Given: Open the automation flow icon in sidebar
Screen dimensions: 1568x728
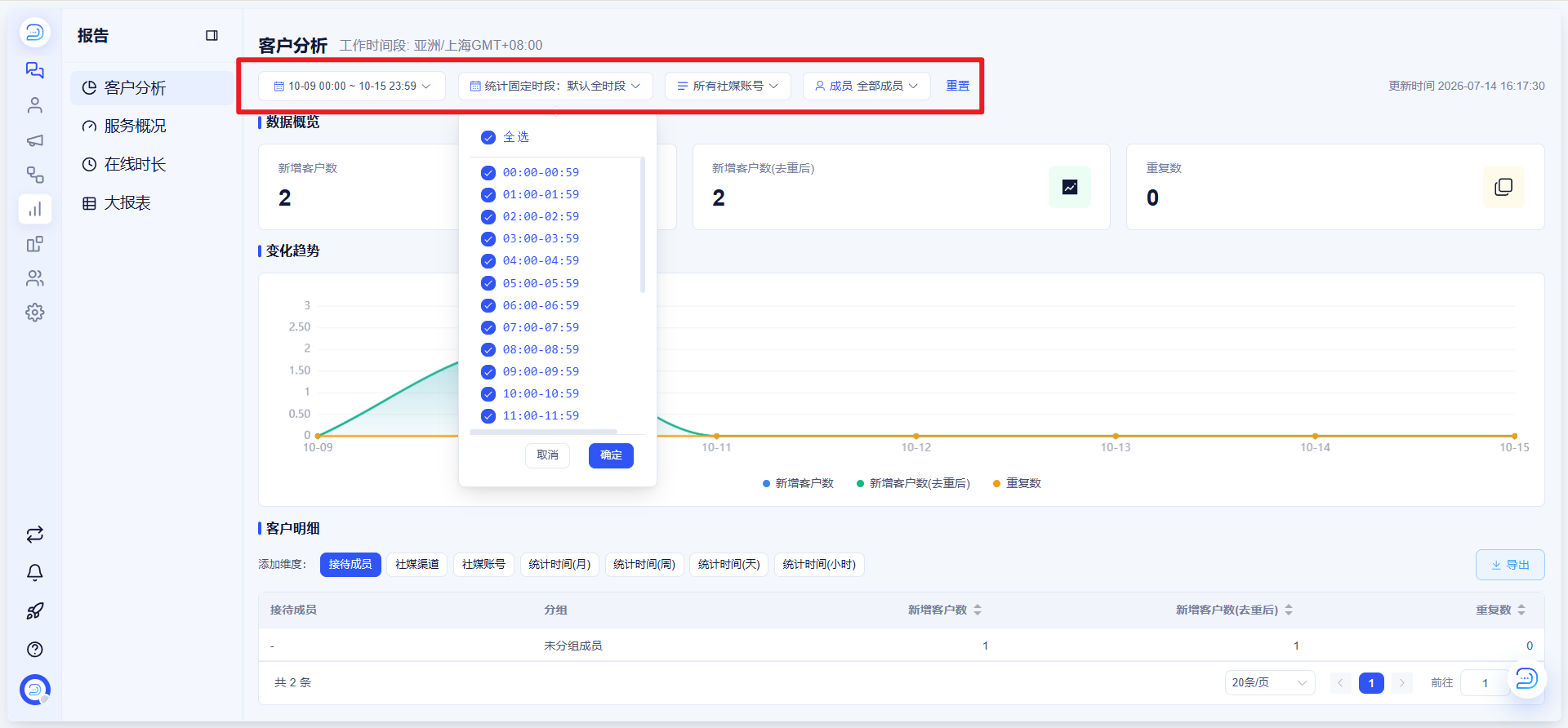Looking at the screenshot, I should click(x=34, y=175).
